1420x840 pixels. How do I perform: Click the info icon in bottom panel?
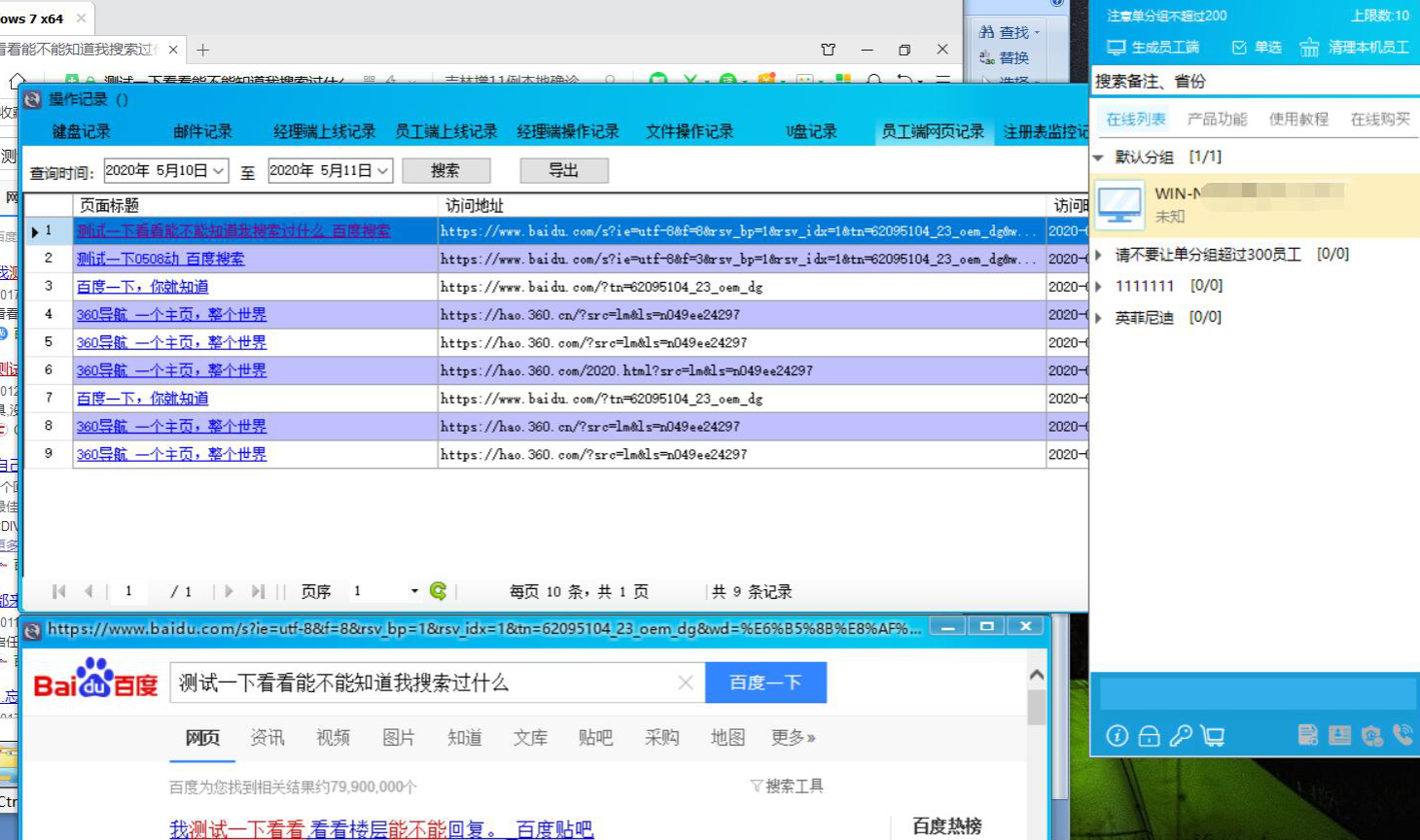pos(1118,736)
